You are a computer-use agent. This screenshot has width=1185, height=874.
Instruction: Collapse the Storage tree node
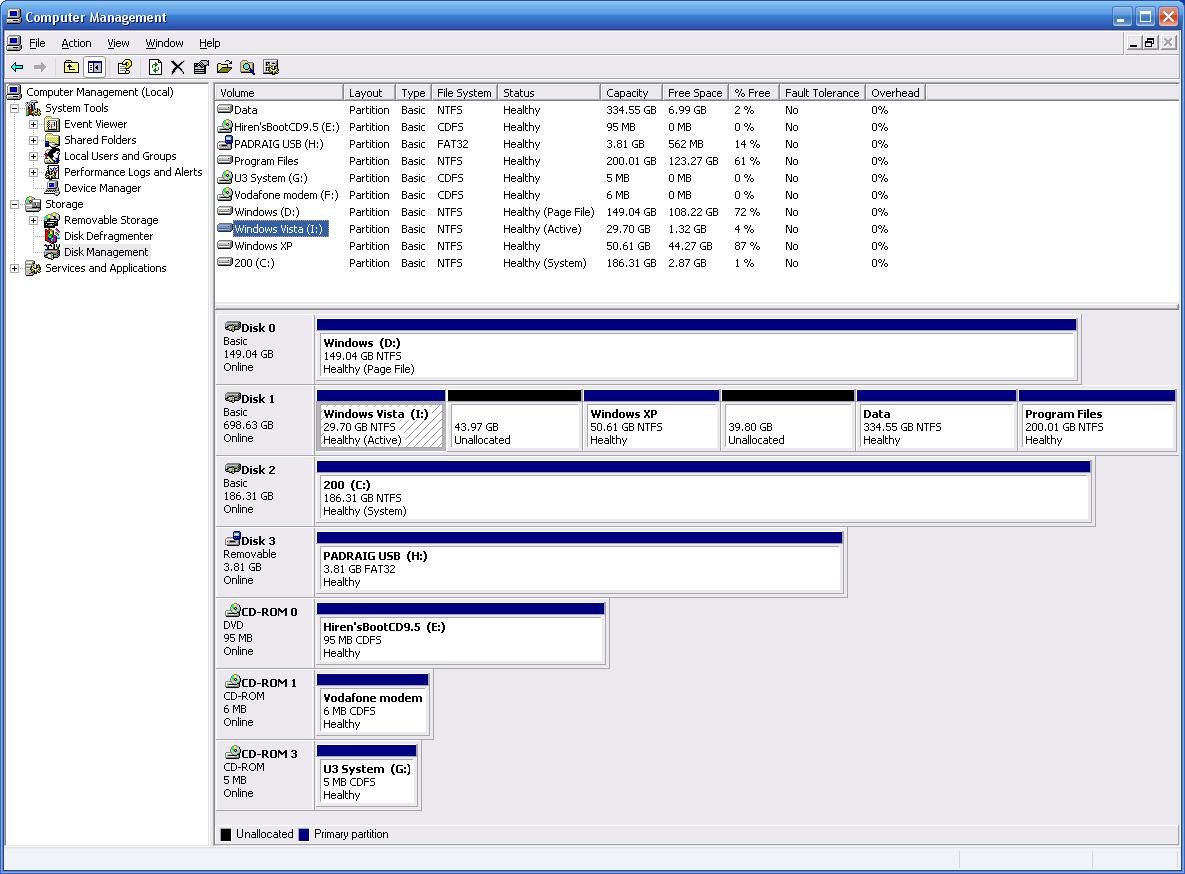click(x=14, y=204)
